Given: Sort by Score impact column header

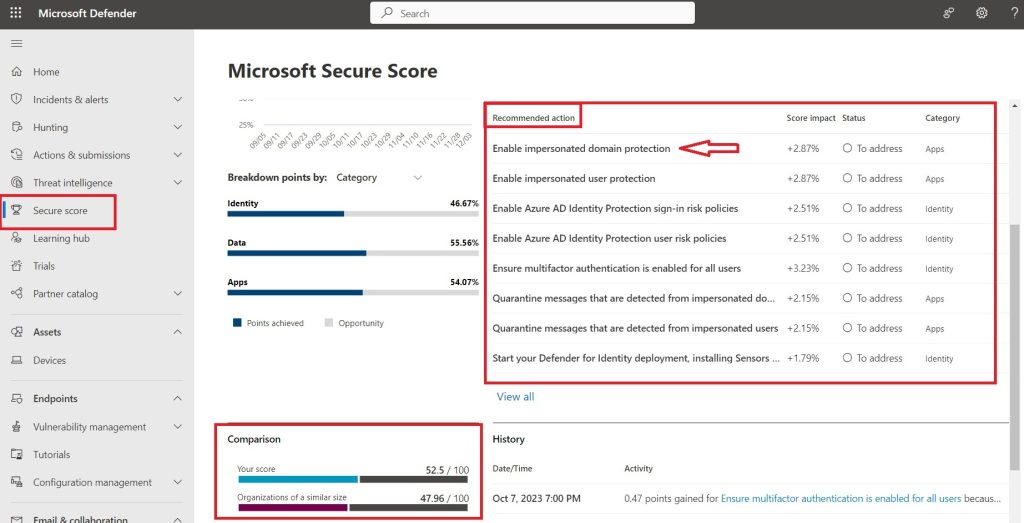Looking at the screenshot, I should tap(811, 118).
